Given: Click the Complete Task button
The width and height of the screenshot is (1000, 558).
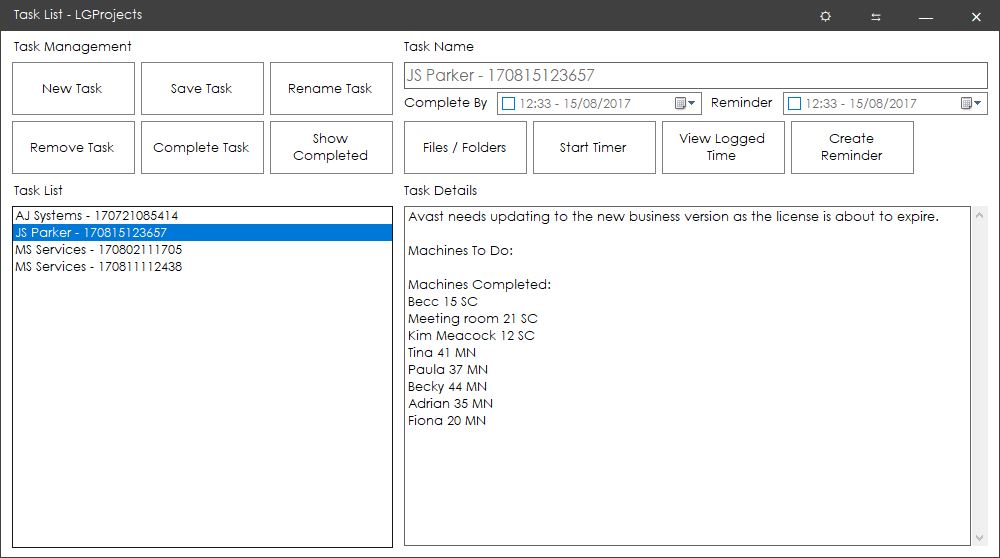Looking at the screenshot, I should (x=202, y=147).
